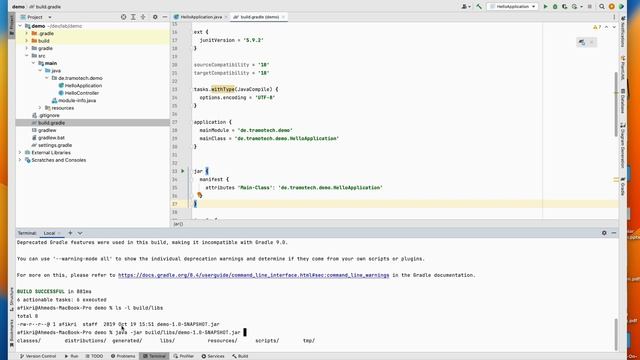Click Expand All icon in Project panel
640x360 pixels.
[x=133, y=17]
